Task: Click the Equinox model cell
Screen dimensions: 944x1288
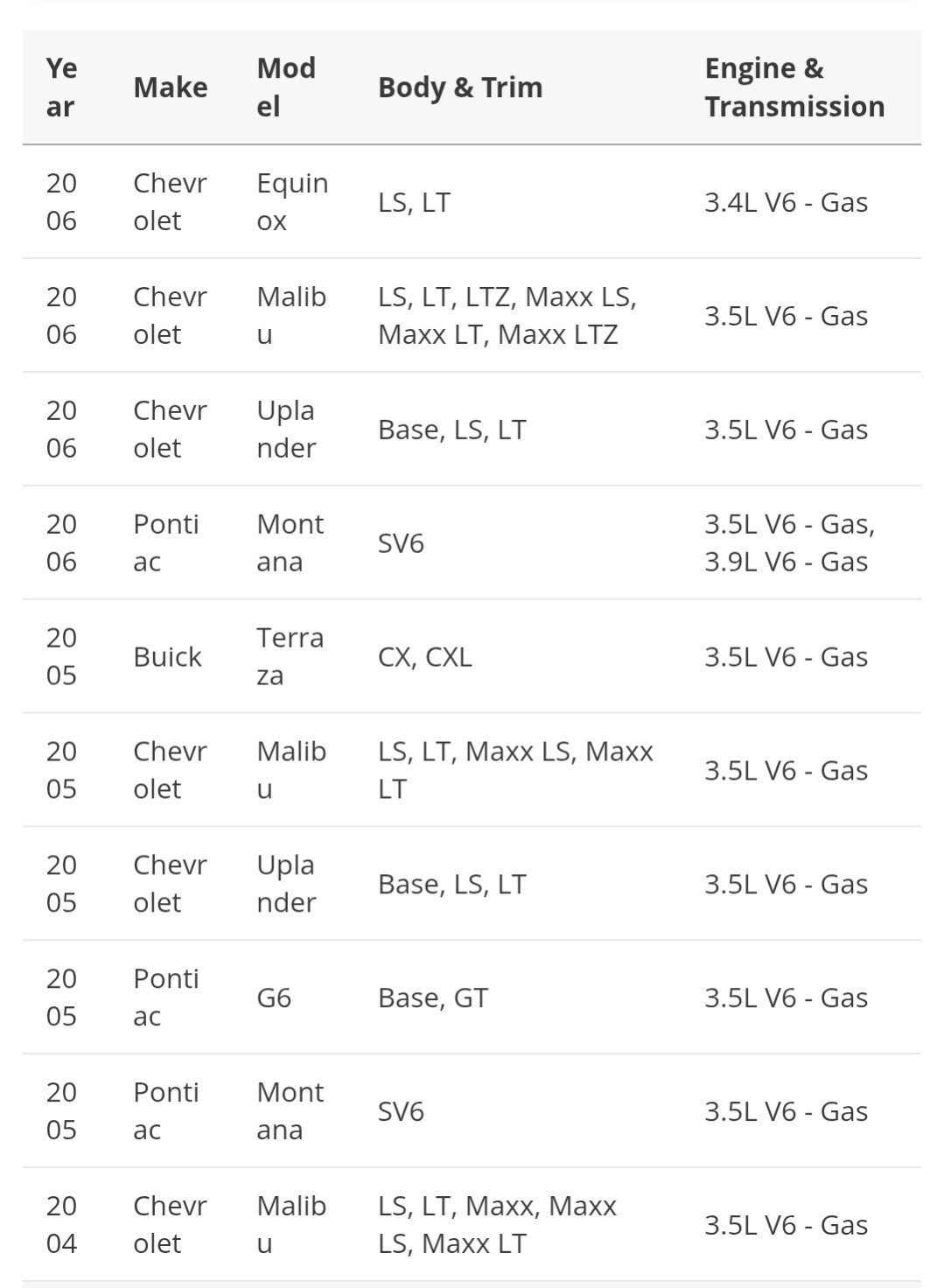Action: [292, 202]
